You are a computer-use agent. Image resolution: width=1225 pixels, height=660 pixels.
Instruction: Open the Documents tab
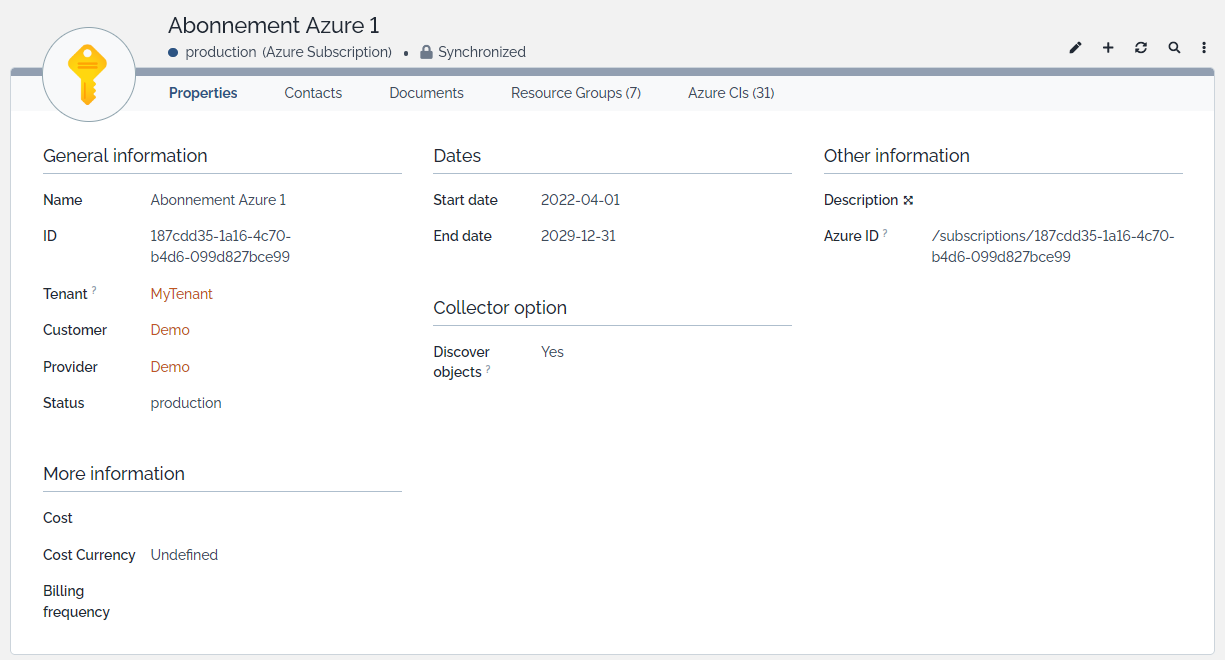pyautogui.click(x=426, y=93)
